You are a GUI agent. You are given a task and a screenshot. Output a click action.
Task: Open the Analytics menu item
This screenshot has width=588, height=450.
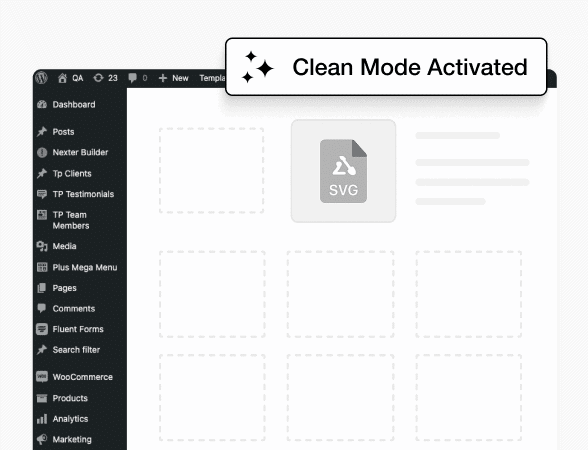pos(70,419)
